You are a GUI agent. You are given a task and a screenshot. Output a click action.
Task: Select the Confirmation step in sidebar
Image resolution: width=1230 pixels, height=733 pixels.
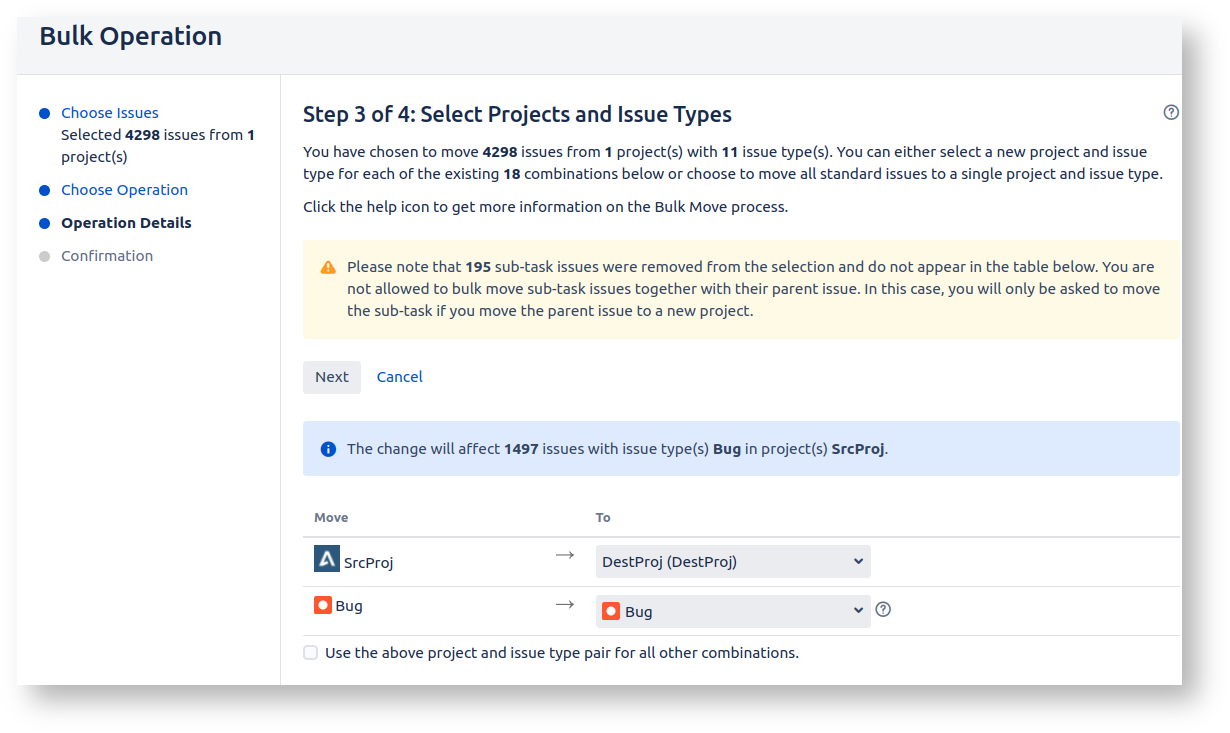tap(107, 256)
